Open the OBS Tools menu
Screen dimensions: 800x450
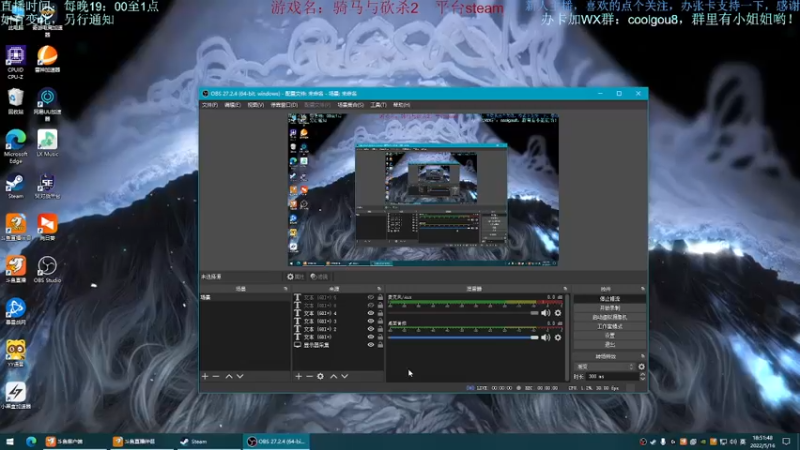click(378, 105)
